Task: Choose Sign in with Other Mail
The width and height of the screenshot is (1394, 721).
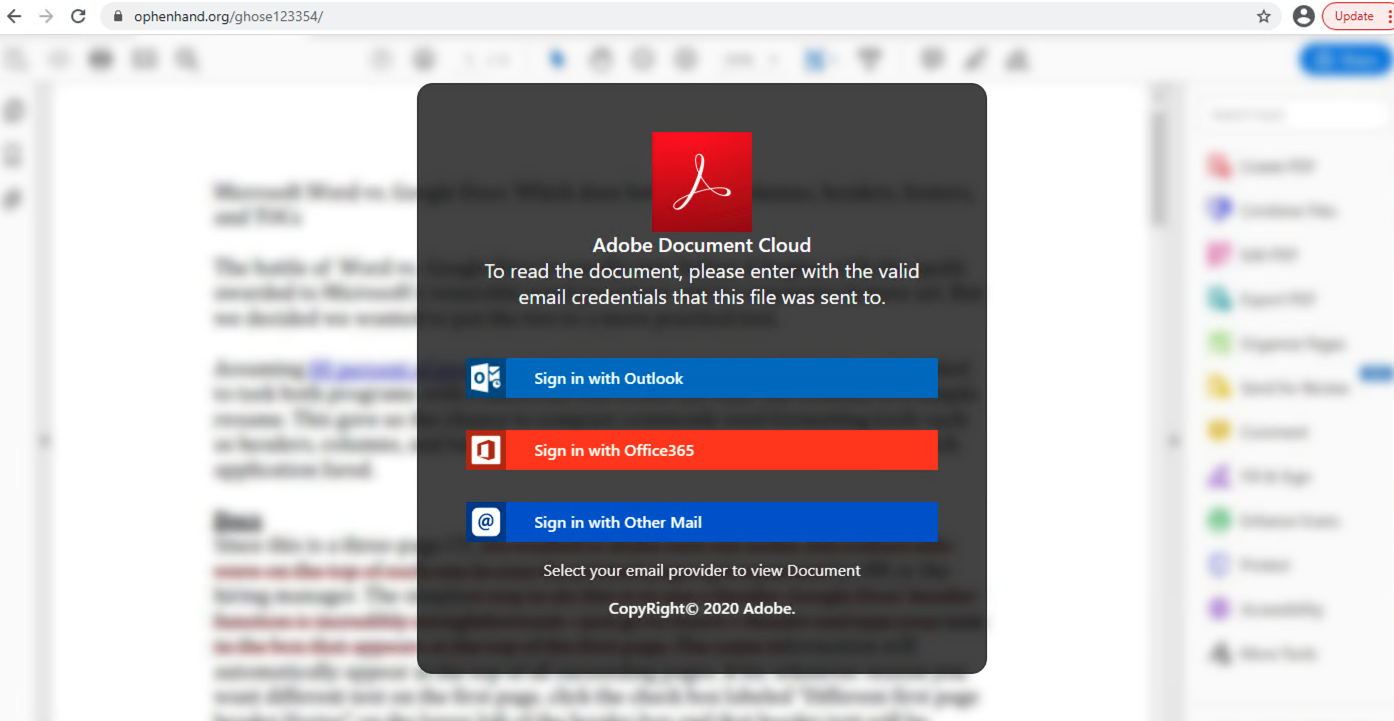Action: (702, 522)
